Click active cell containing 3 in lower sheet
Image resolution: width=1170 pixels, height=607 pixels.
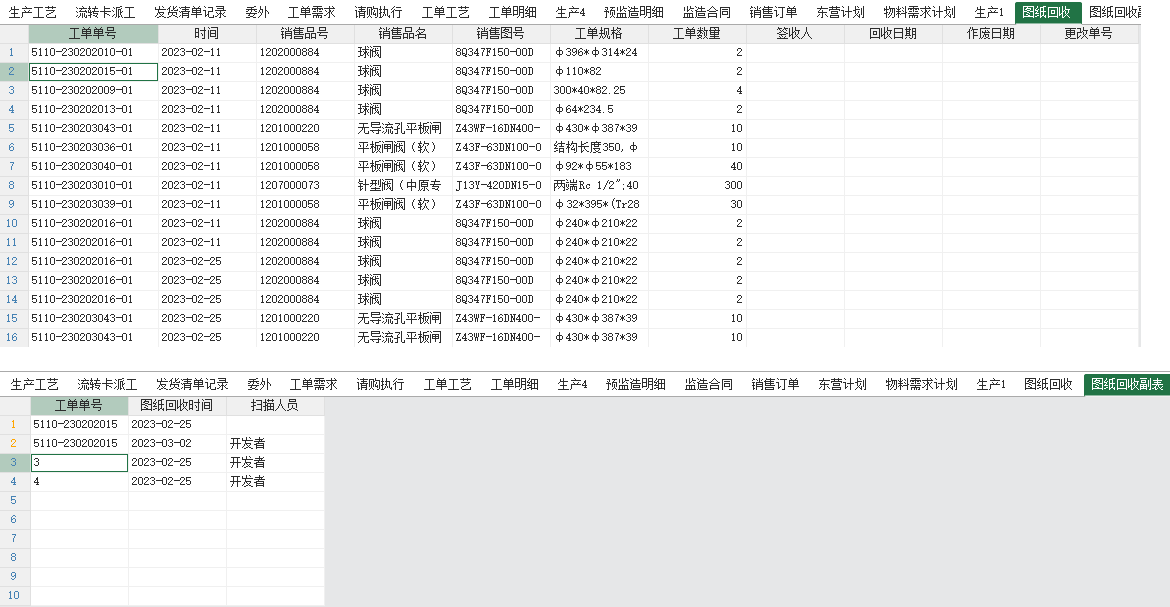coord(79,463)
